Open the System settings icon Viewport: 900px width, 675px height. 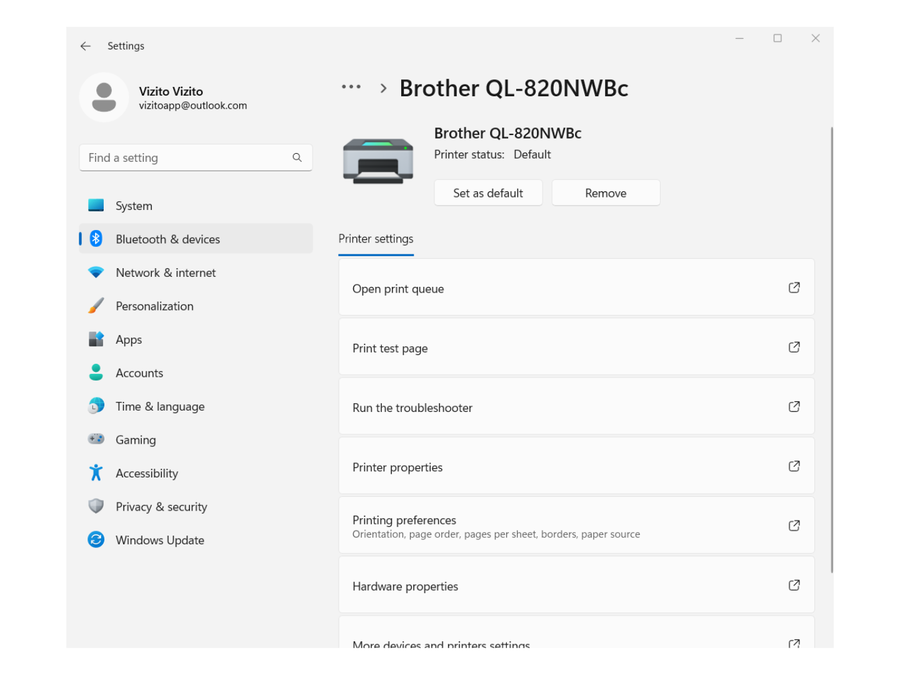coord(96,205)
